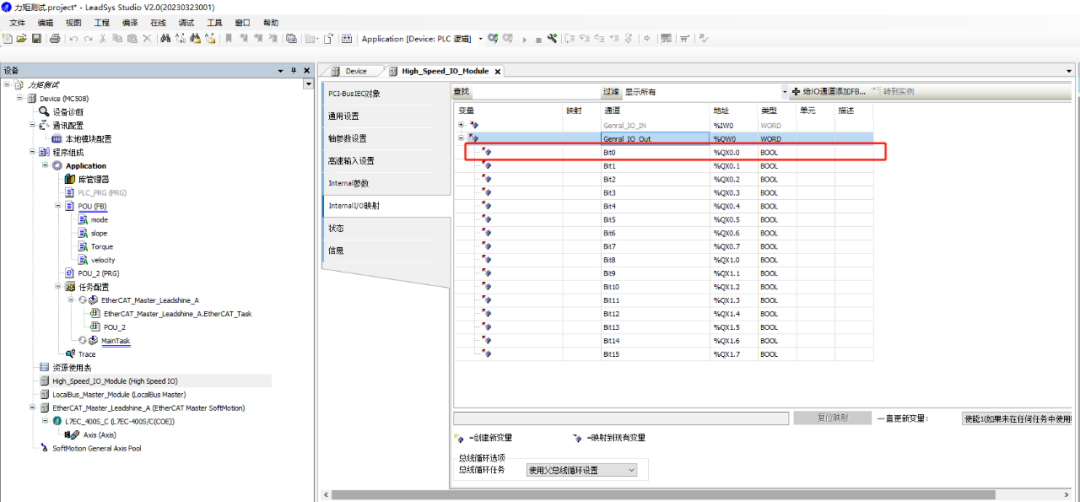Click the 资源使用表 table icon
The height and width of the screenshot is (502, 1080).
pyautogui.click(x=45, y=367)
